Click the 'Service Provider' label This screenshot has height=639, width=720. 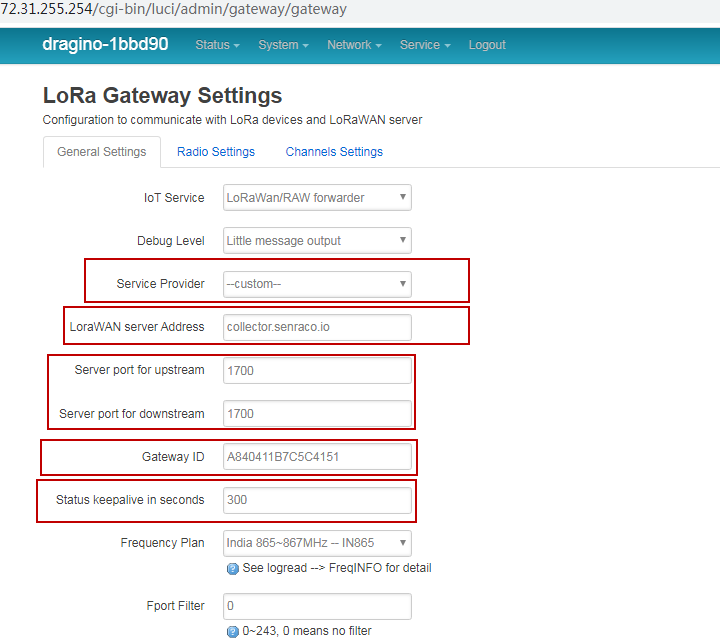click(160, 284)
